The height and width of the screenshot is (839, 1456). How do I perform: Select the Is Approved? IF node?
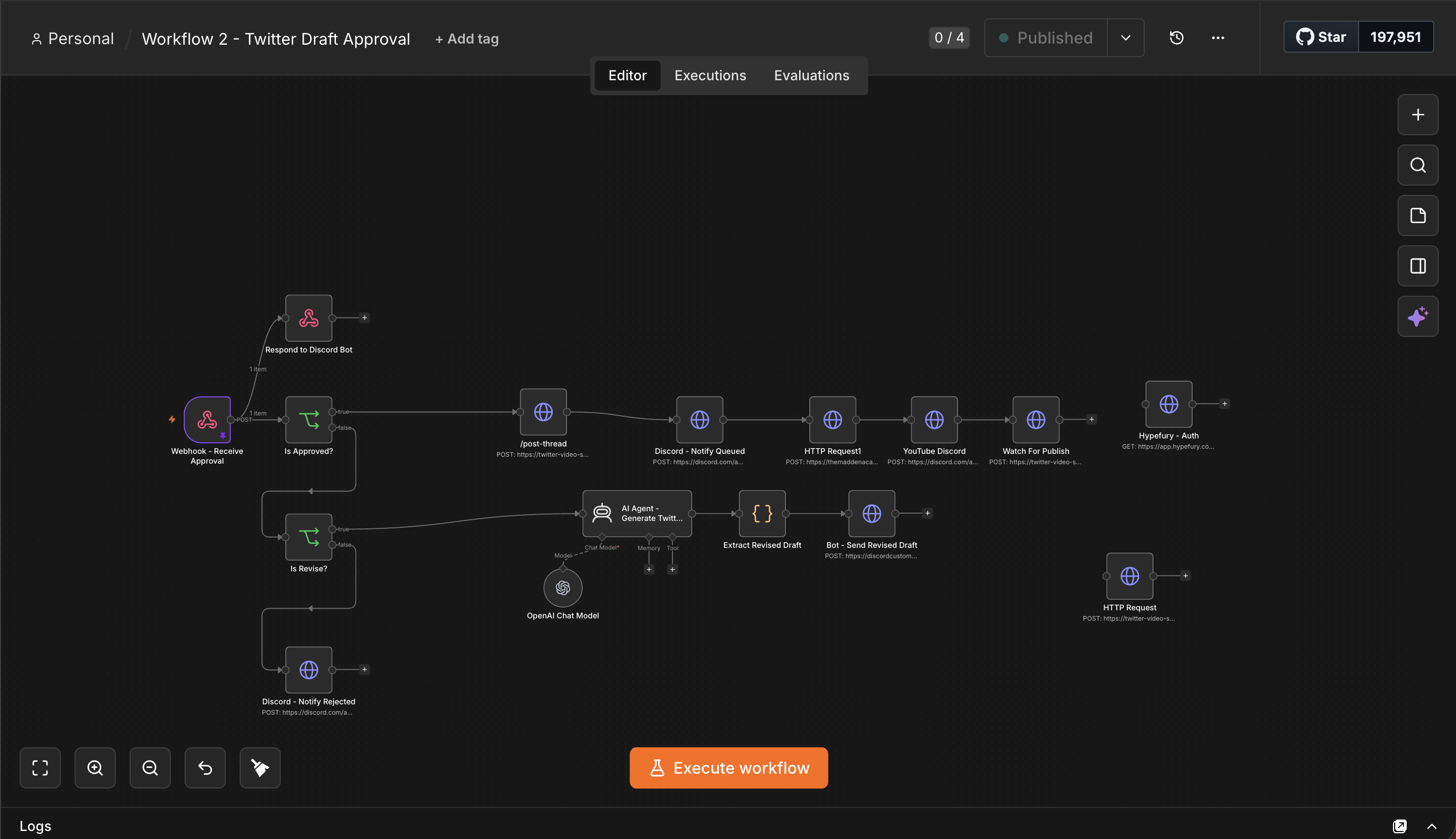308,420
